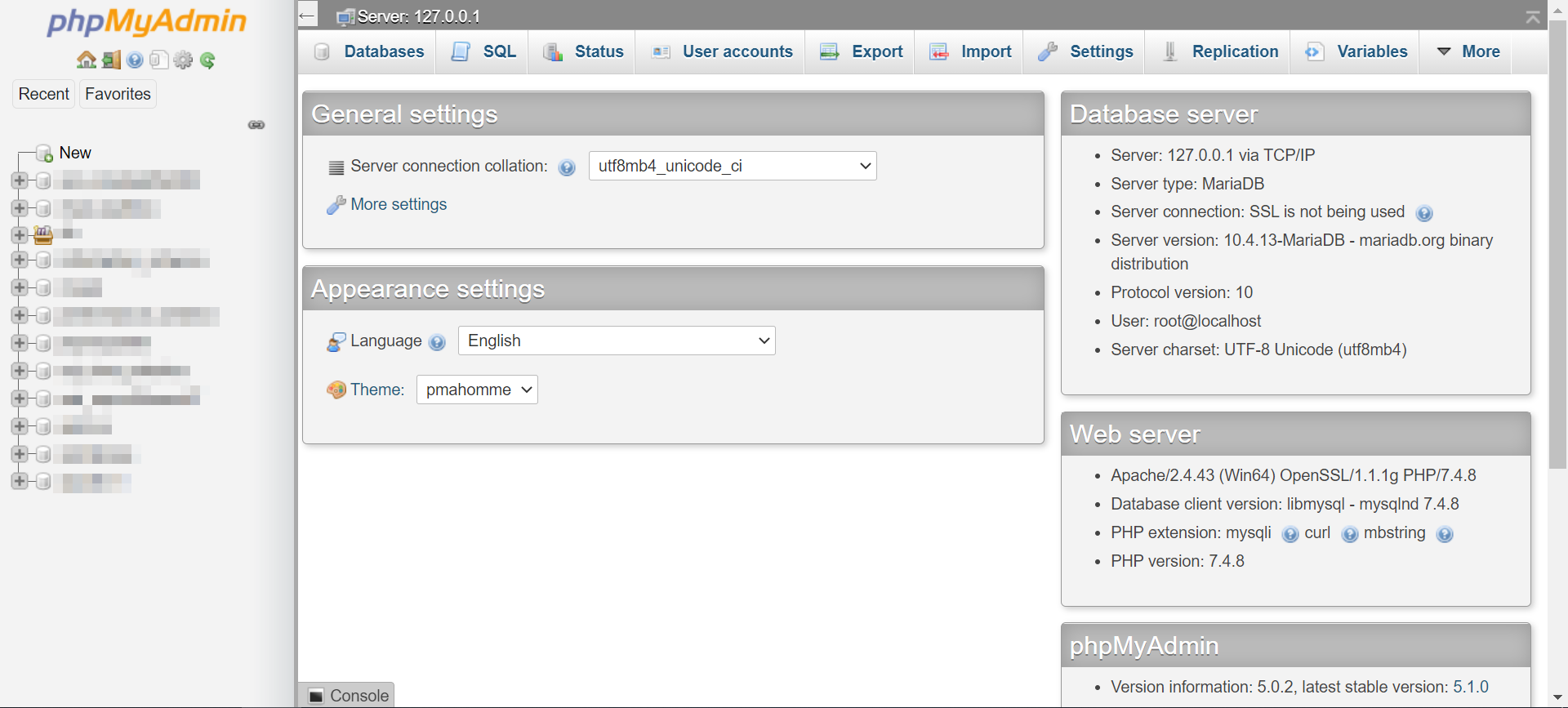Open the Replication tab
The image size is (1568, 708).
(1219, 51)
